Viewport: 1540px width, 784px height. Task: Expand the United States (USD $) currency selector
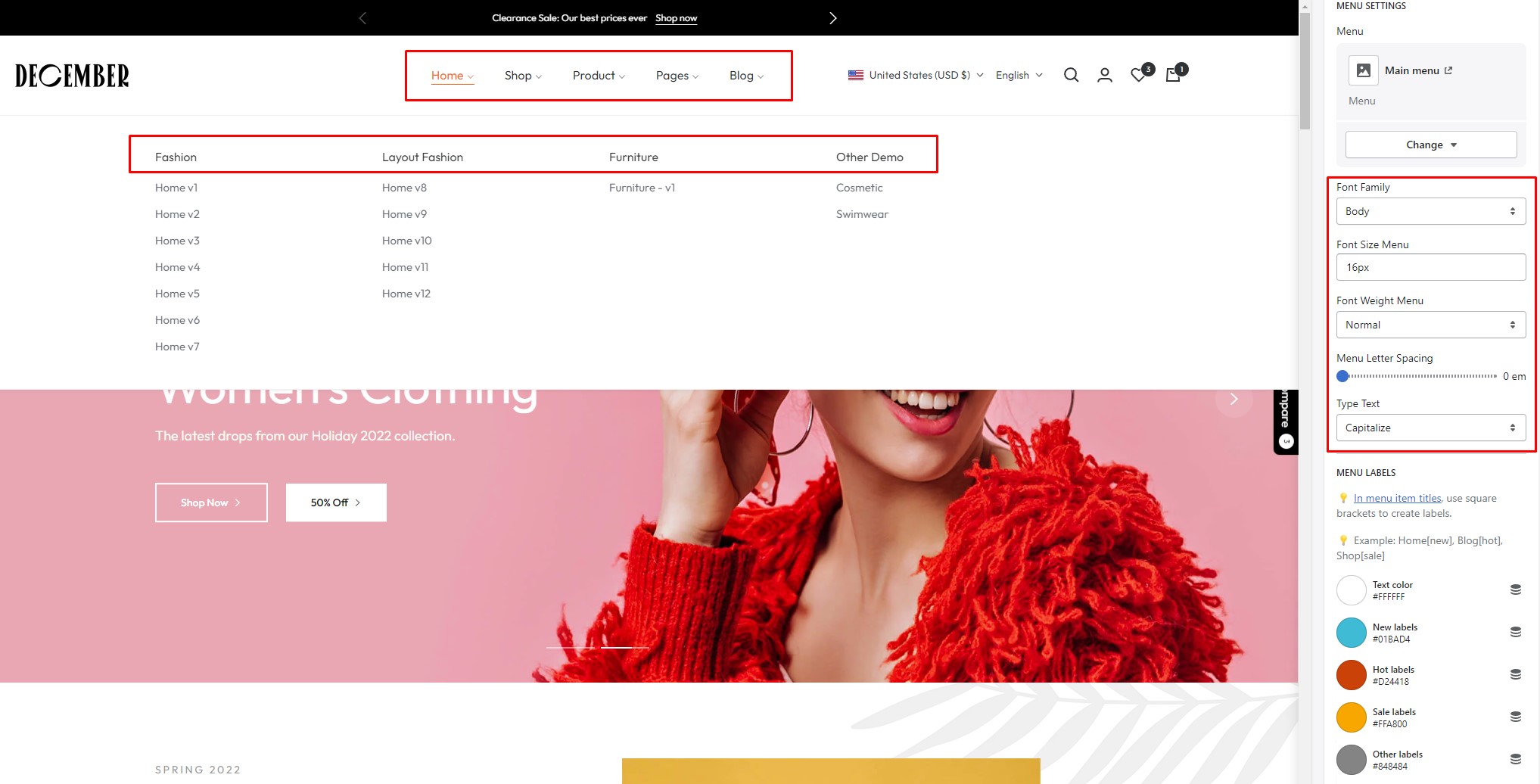point(916,75)
